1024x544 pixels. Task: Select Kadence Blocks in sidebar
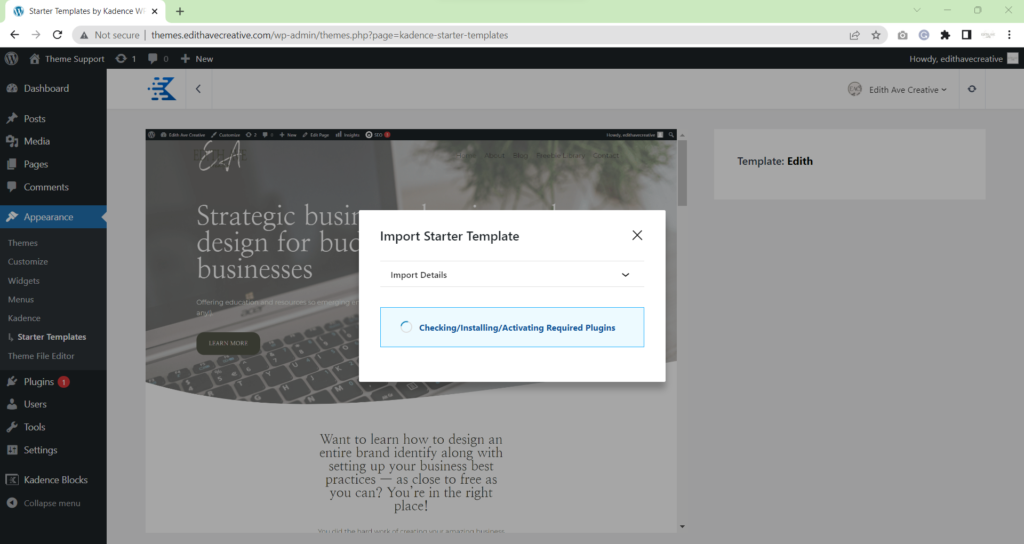click(x=55, y=480)
